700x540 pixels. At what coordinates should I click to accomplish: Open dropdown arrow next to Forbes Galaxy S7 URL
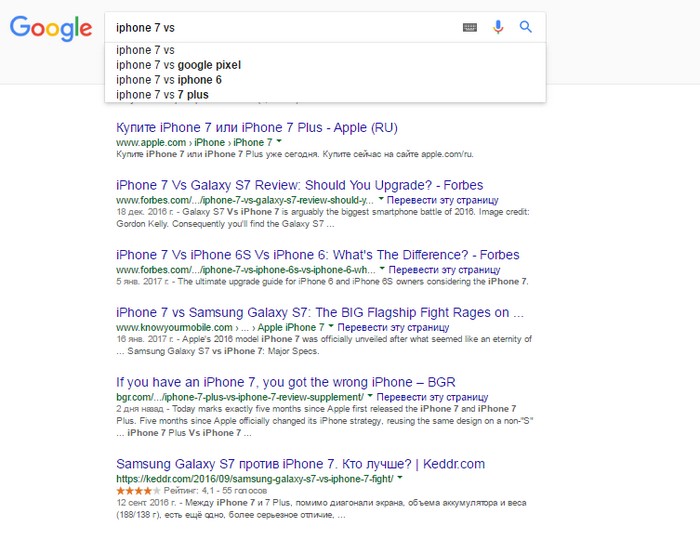click(381, 199)
